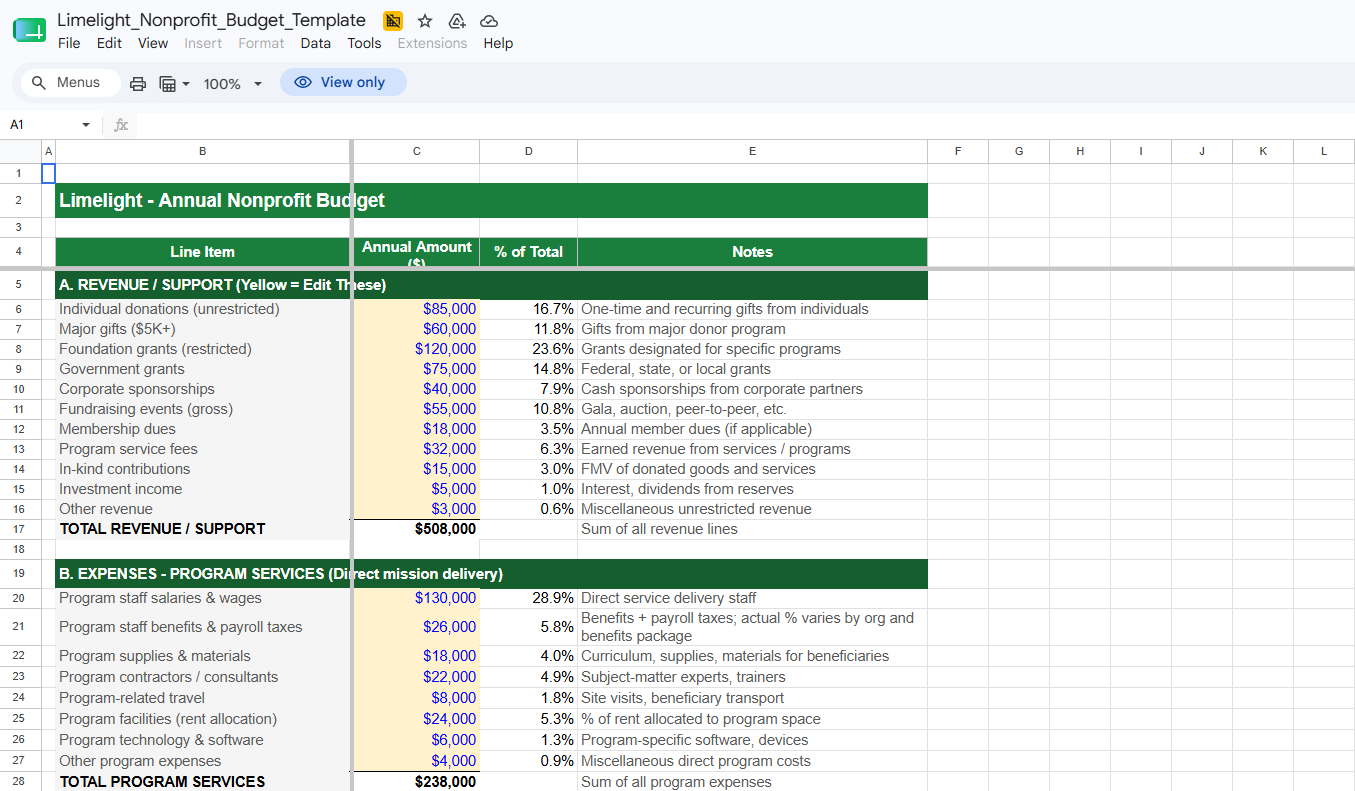Click 'B. EXPENSES - PROGRAM SERVICES' section row
Screen dimensions: 1355x791
click(491, 574)
